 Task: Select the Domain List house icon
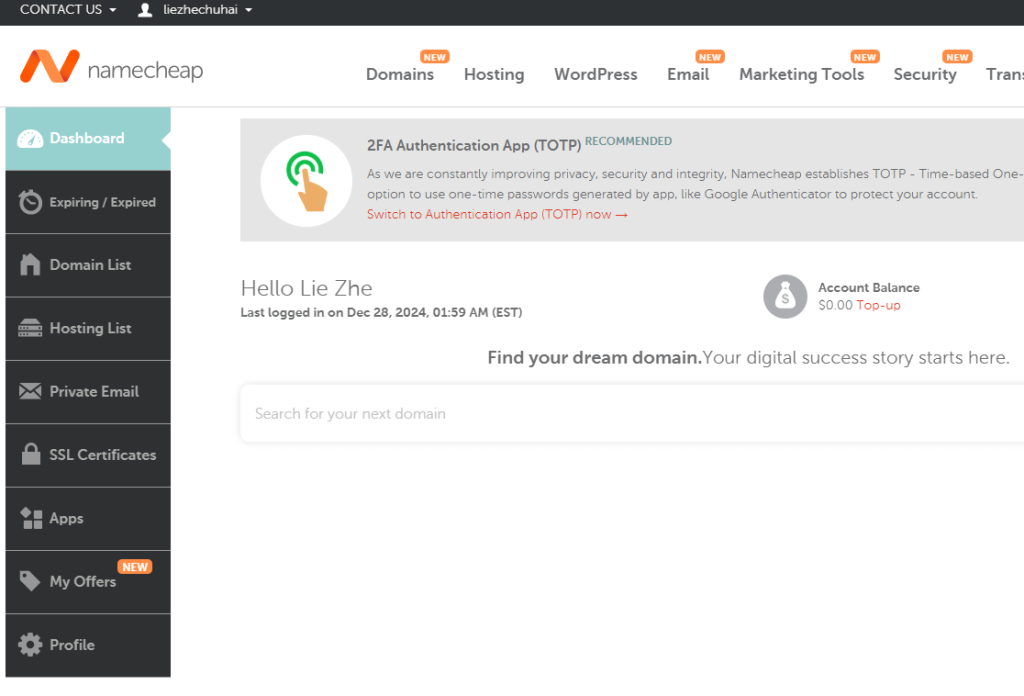[30, 264]
